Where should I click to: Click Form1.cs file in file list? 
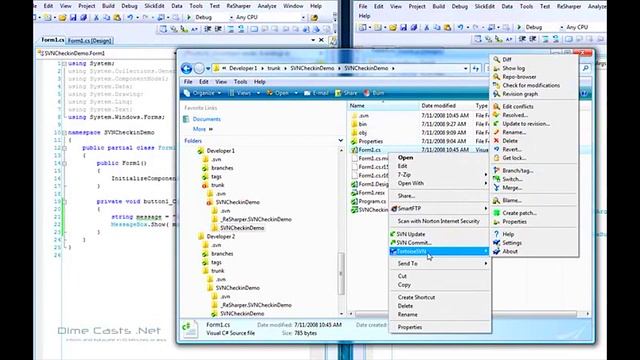(x=369, y=150)
